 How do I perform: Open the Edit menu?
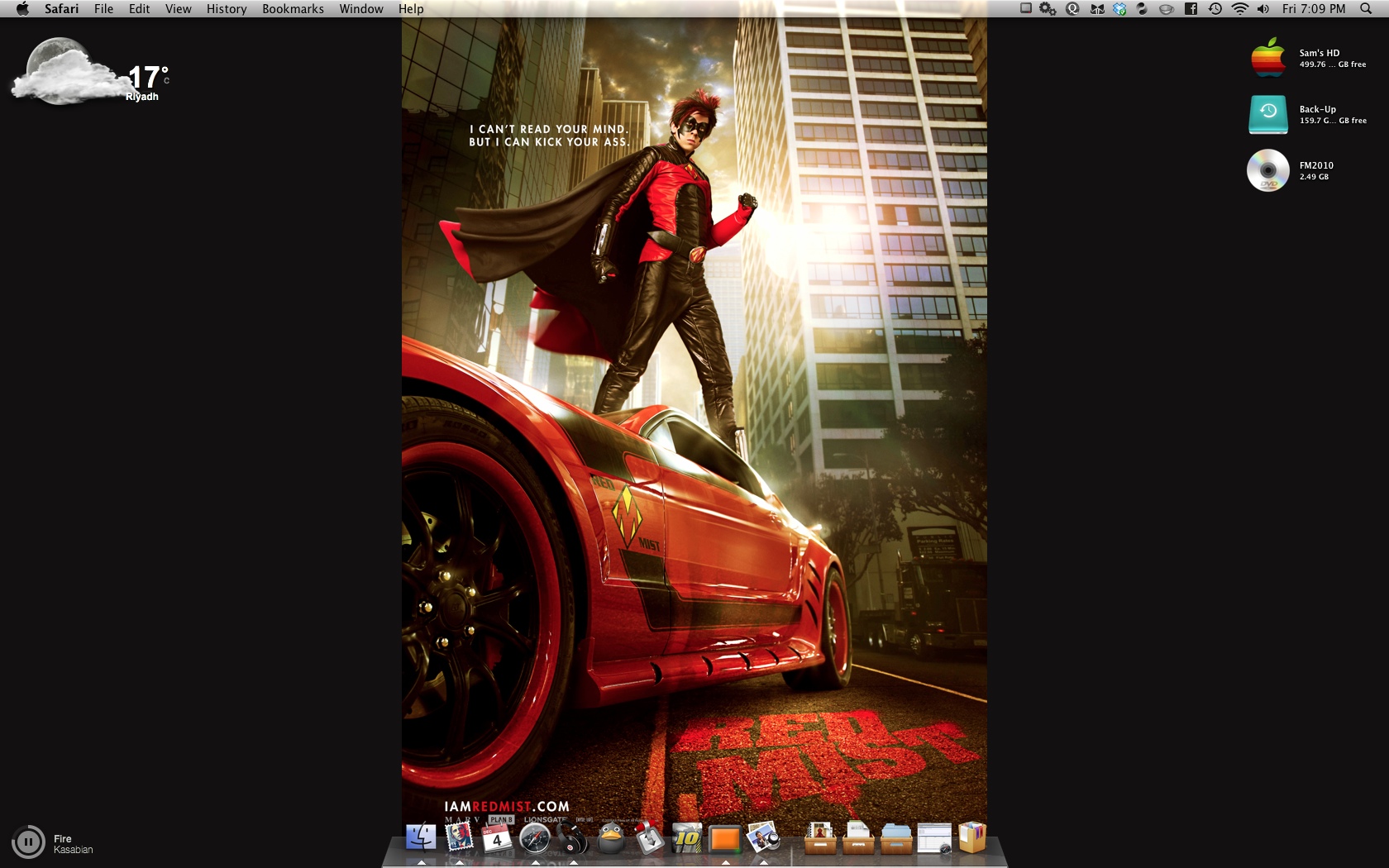(x=139, y=9)
